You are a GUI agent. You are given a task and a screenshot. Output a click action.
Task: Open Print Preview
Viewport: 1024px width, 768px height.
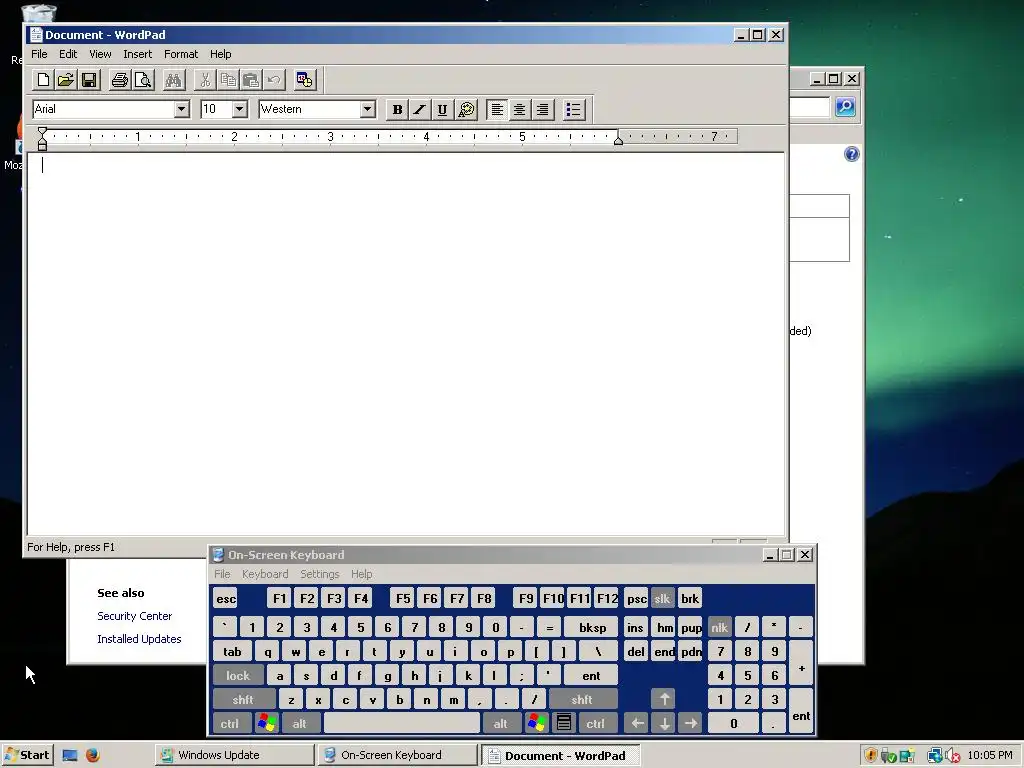pyautogui.click(x=143, y=80)
